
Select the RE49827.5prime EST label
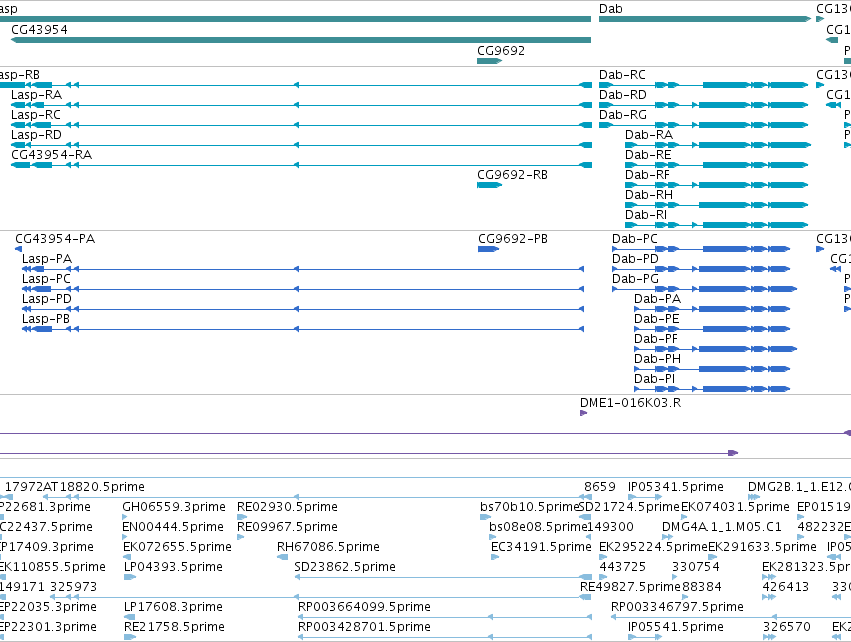point(630,587)
